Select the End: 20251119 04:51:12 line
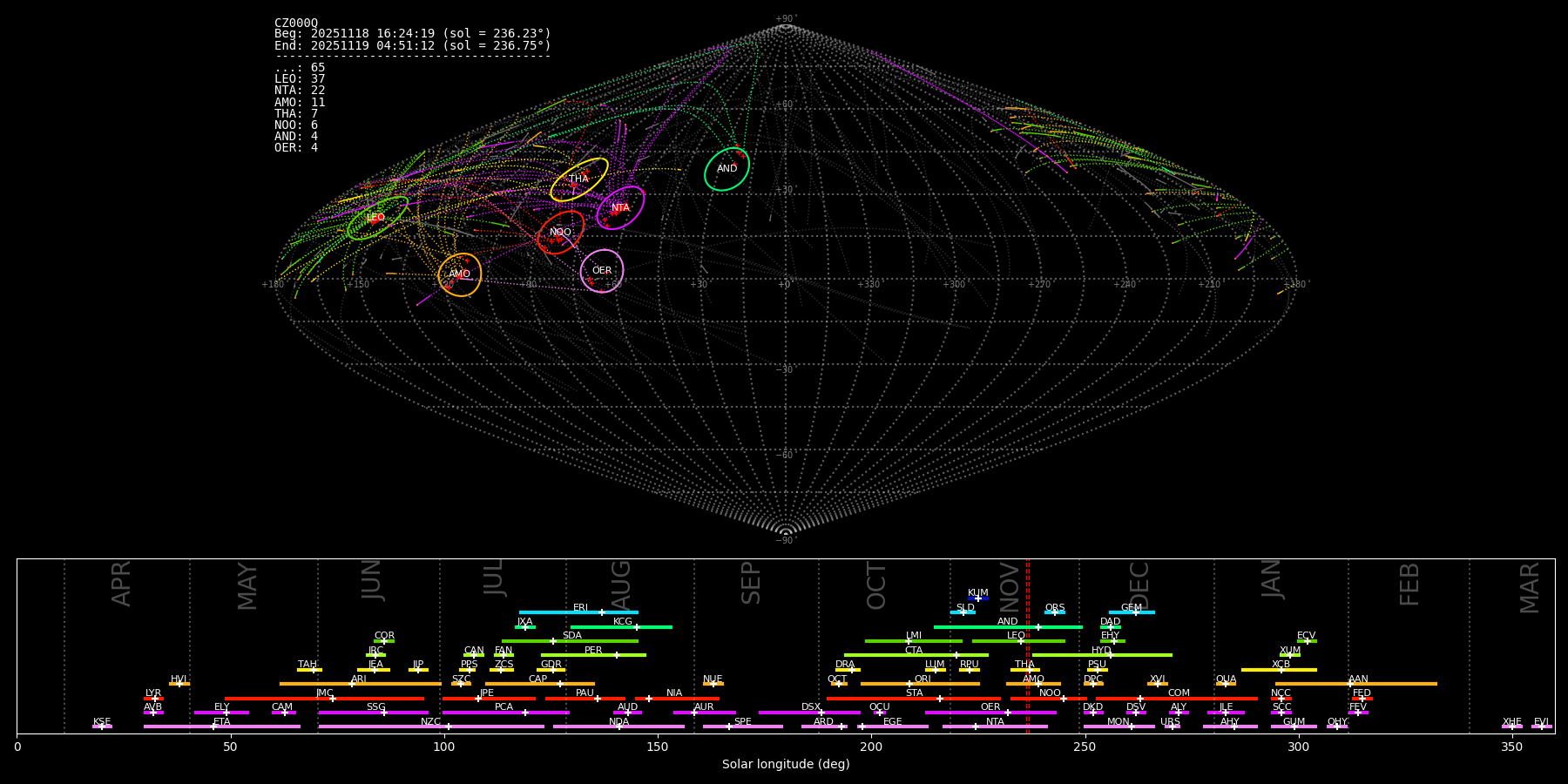The image size is (1568, 784). pyautogui.click(x=413, y=45)
